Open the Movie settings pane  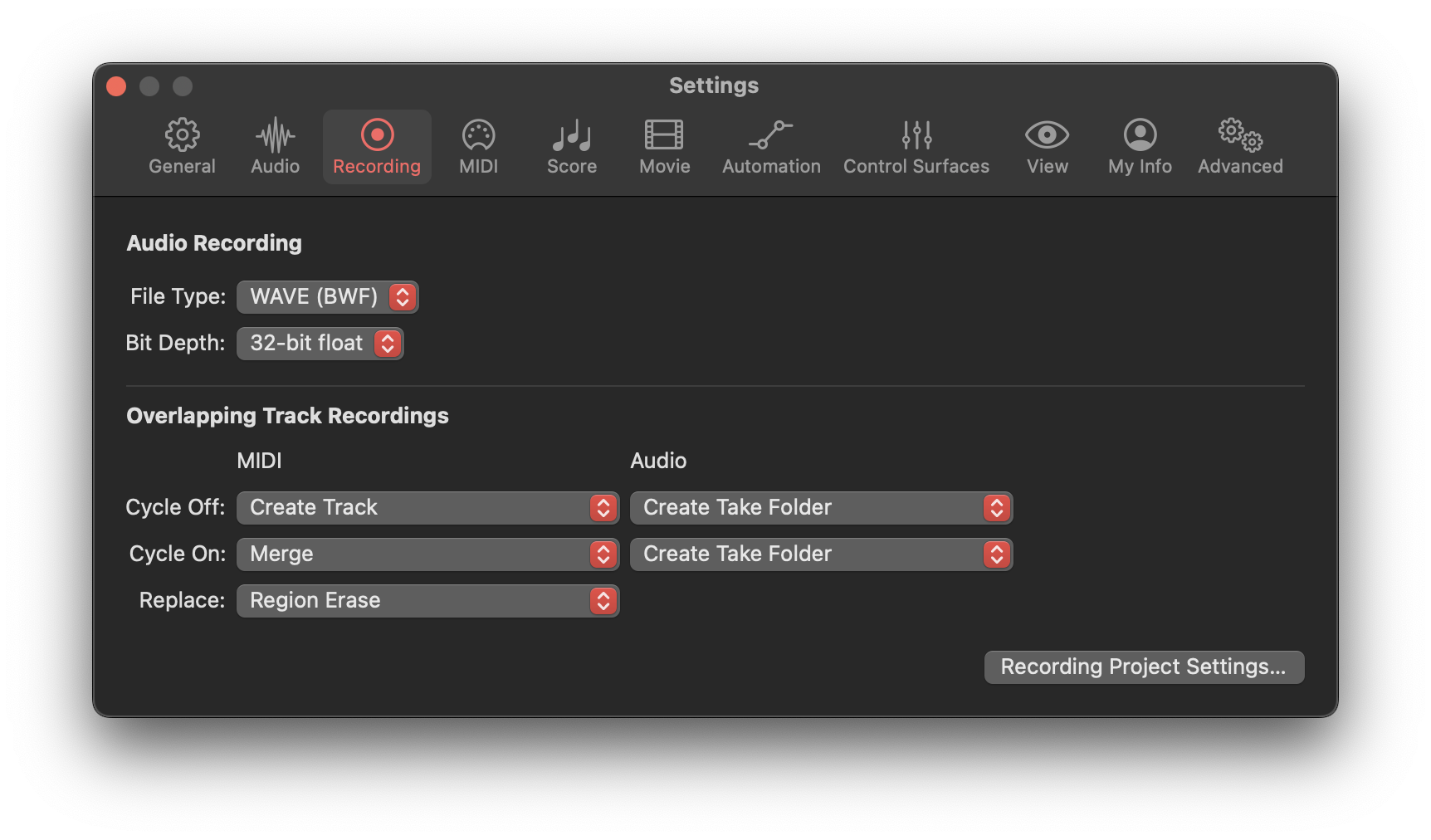(x=663, y=147)
